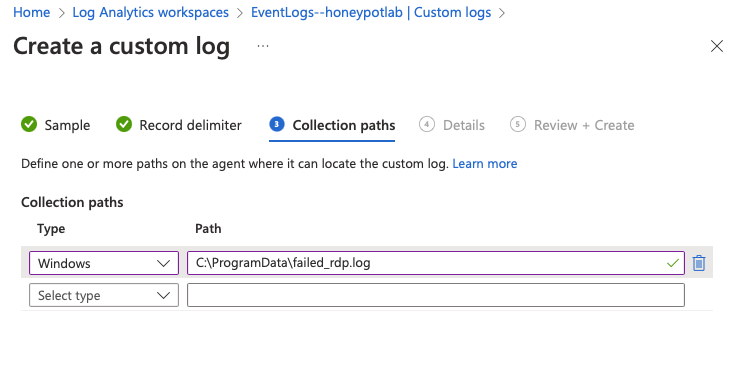Delete the failed_rdp.log collection path row
Screen dimensions: 745x392
(698, 263)
